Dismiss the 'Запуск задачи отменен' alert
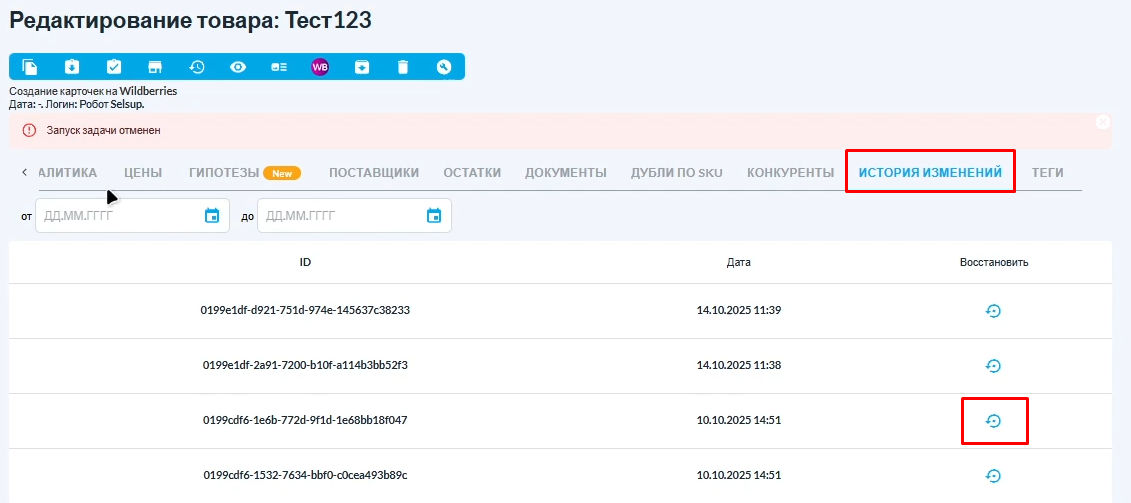Viewport: 1131px width, 503px height. pyautogui.click(x=1103, y=122)
